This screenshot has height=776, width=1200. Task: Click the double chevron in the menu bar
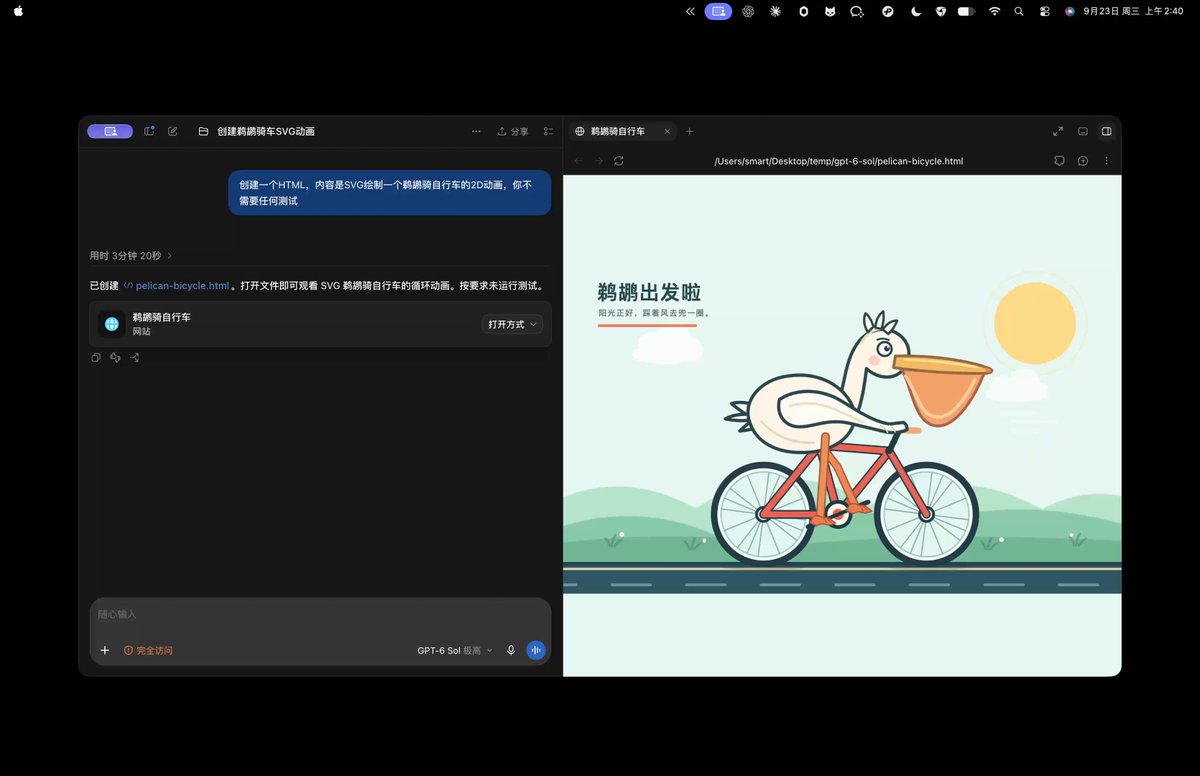(x=690, y=11)
